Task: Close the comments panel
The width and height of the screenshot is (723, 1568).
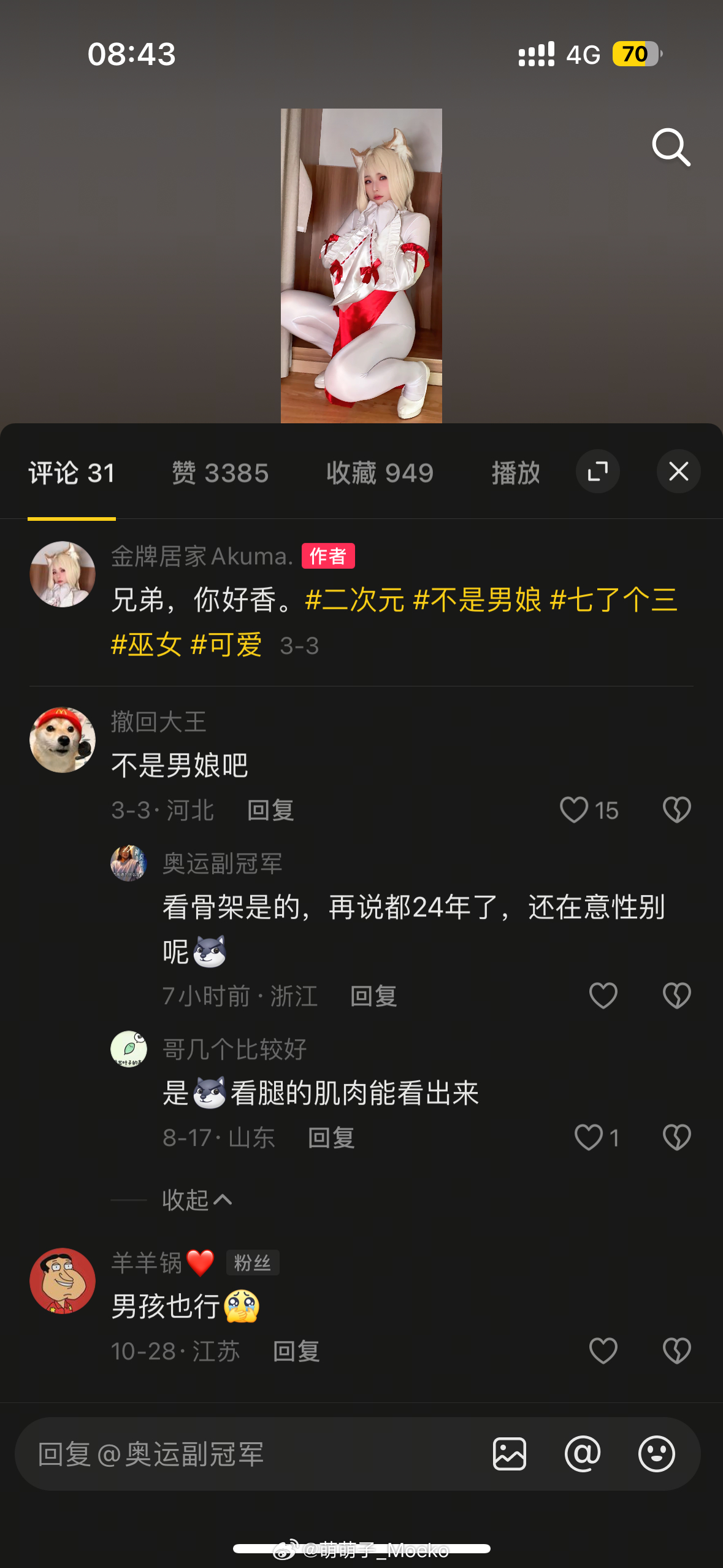Action: (678, 471)
